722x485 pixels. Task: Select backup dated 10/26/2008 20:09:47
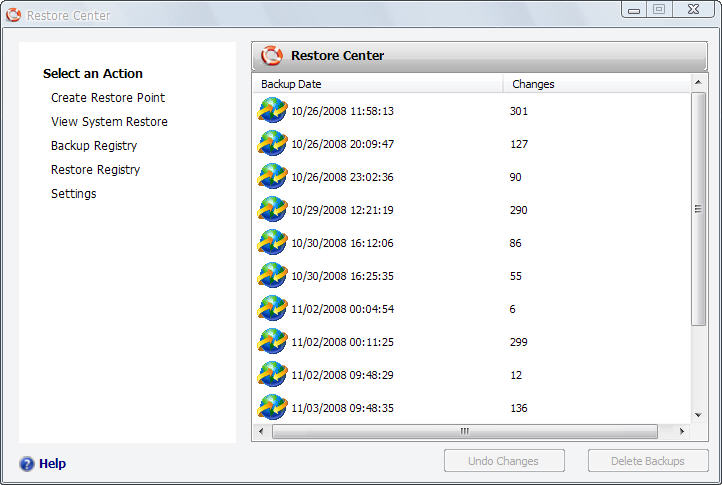coord(342,144)
